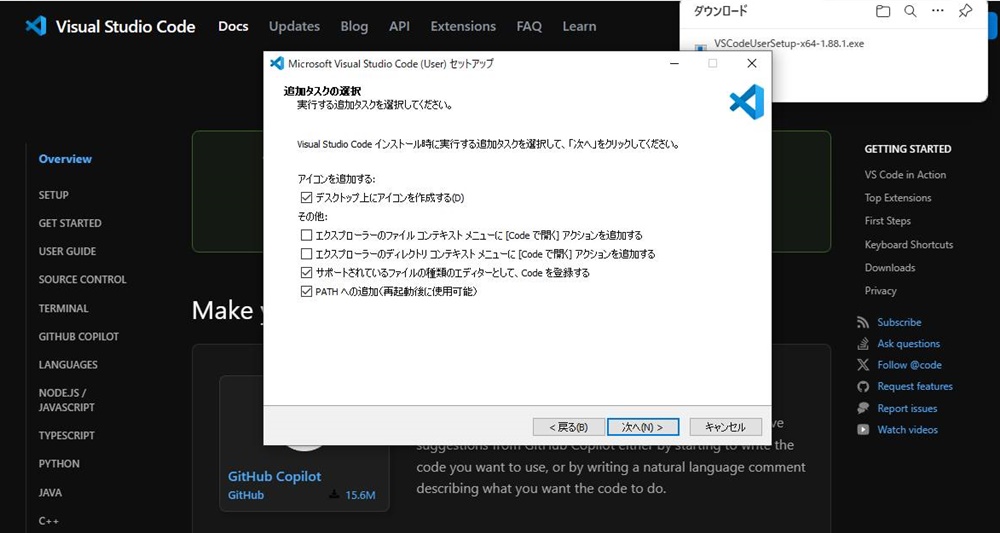The image size is (1000, 533).
Task: Uncheck the create desktop icon option (デスクトップ上にアイコンを作成する)
Action: tap(307, 198)
